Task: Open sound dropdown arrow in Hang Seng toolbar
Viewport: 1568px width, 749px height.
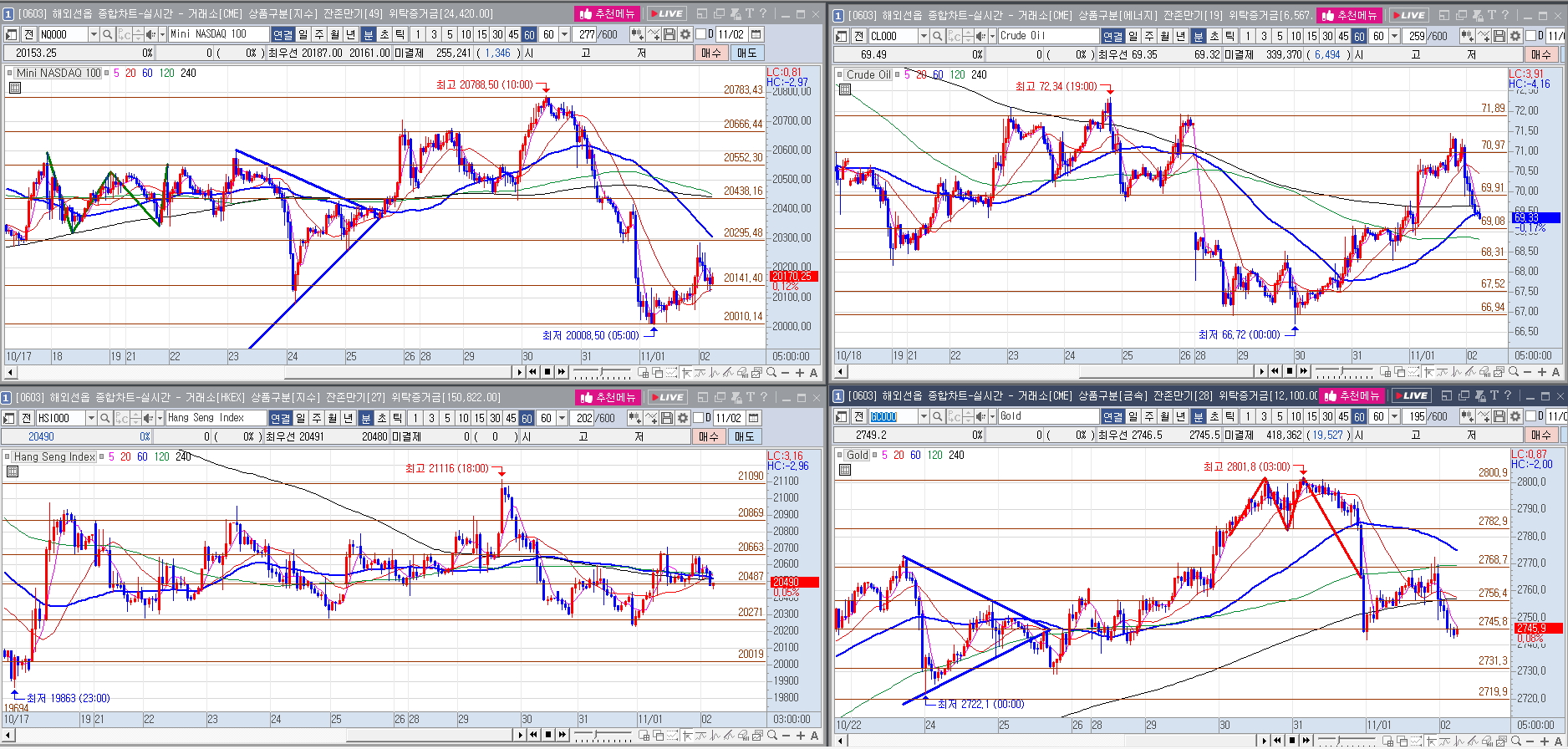Action: coord(160,417)
